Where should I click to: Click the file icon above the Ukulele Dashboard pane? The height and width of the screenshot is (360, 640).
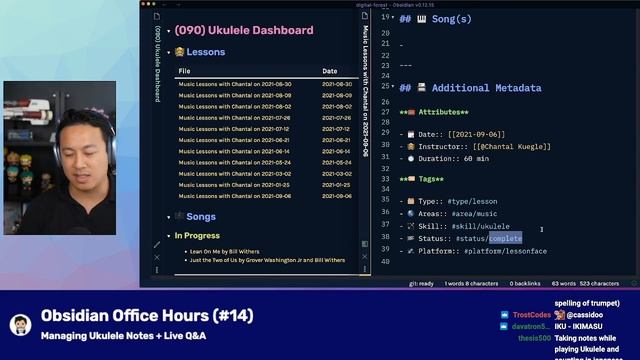pyautogui.click(x=157, y=16)
